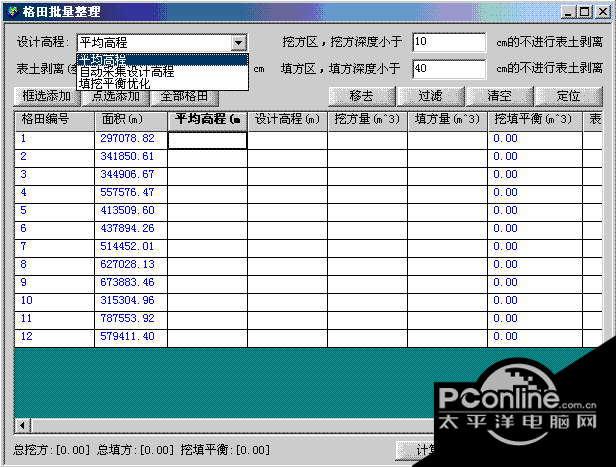Viewport: 616px width, 467px height.
Task: Select 平均高程 in dropdown list
Action: pyautogui.click(x=162, y=60)
